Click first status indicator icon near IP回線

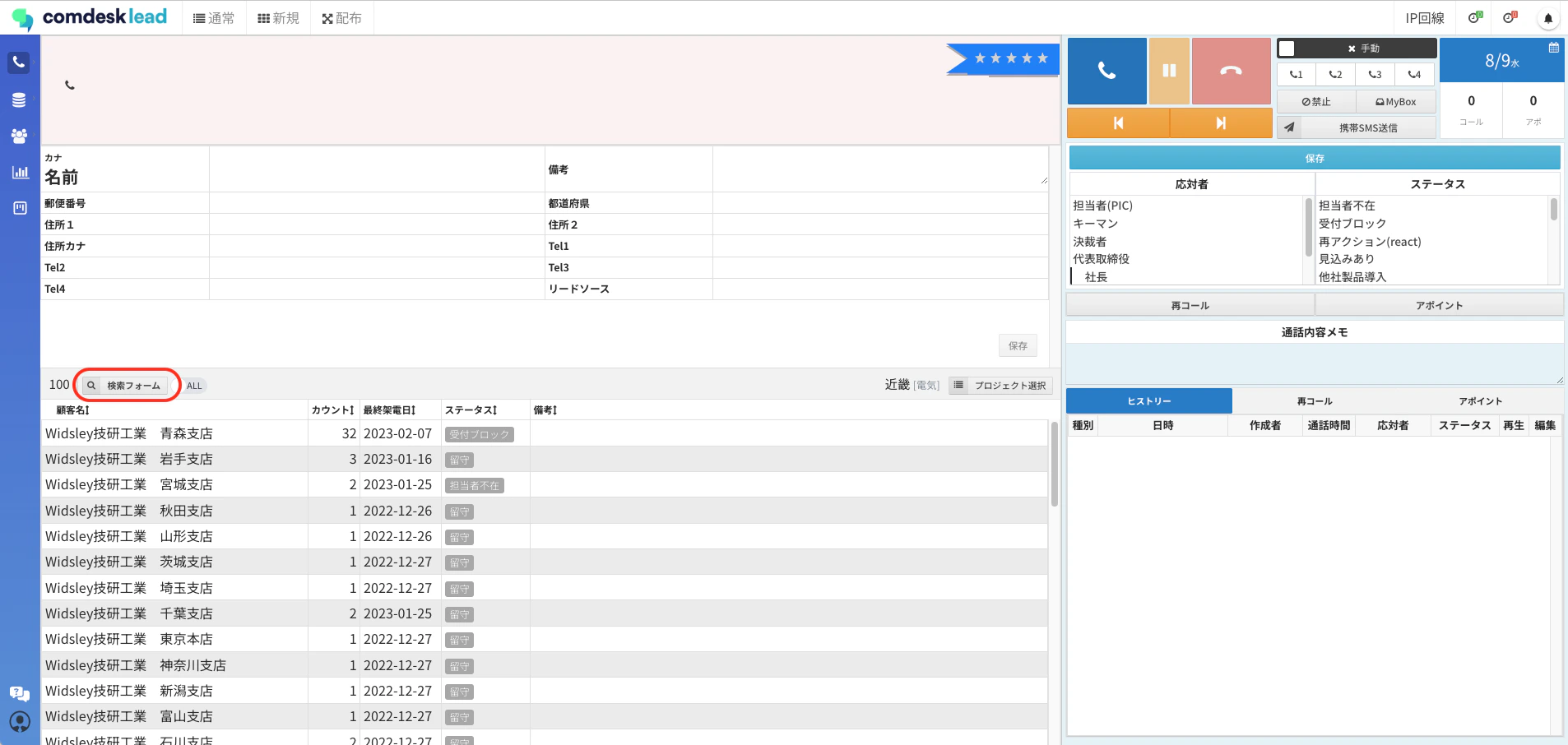[1475, 17]
